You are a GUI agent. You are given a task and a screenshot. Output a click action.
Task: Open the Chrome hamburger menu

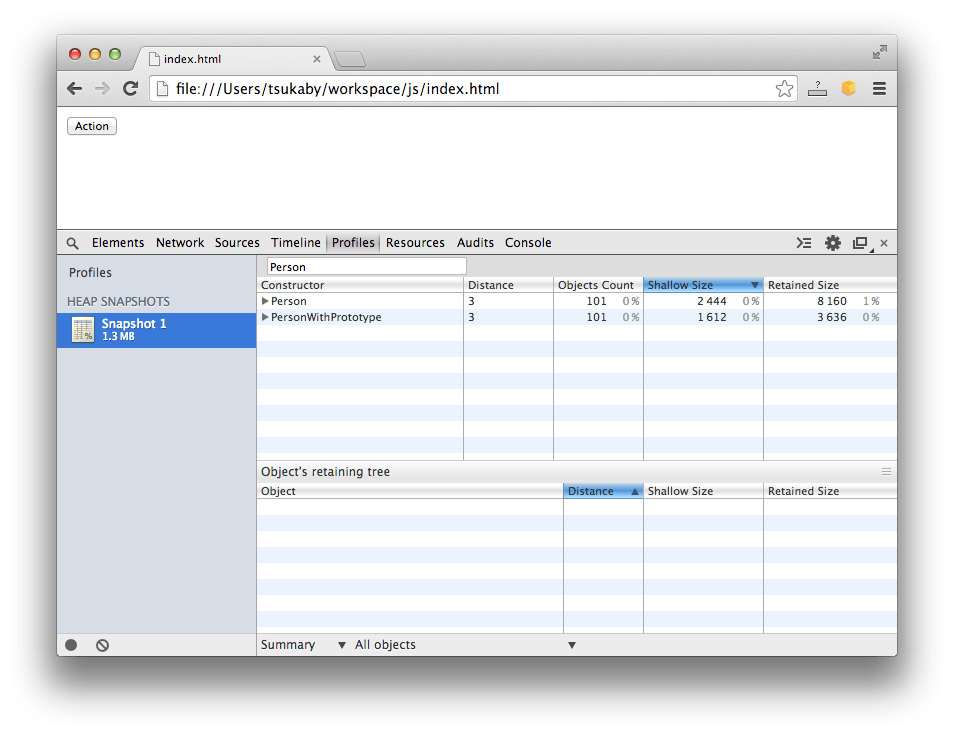(x=879, y=89)
